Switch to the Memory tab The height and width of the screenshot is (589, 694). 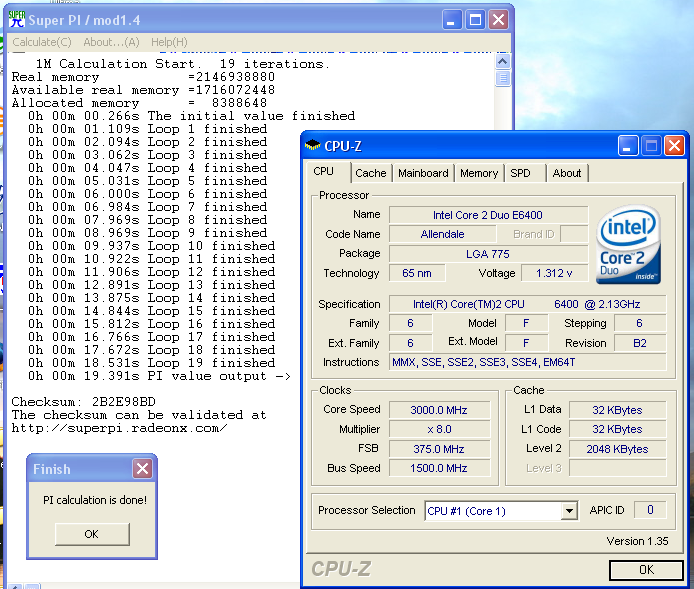pyautogui.click(x=479, y=173)
